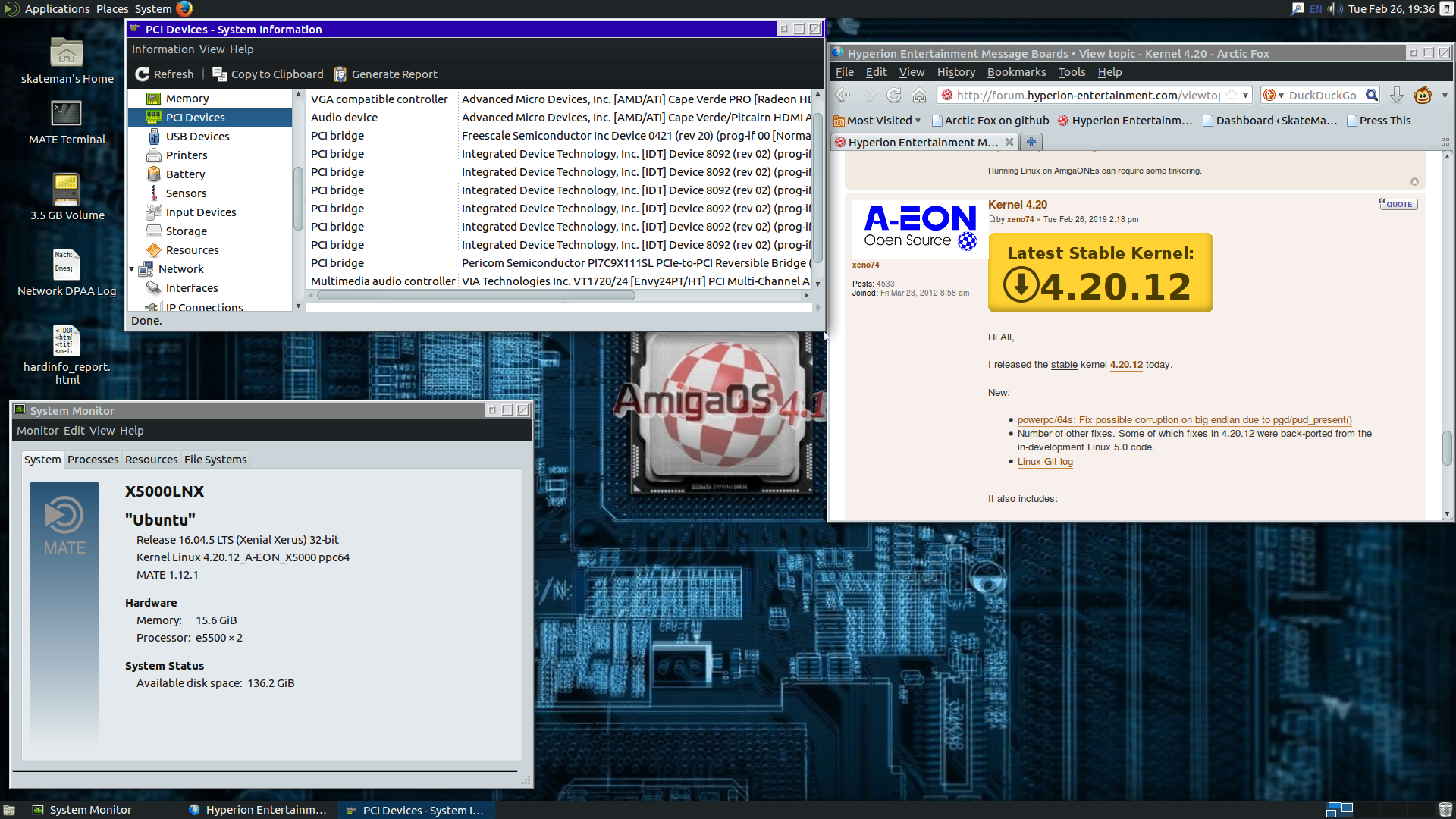Open the URL history dropdown arrow
This screenshot has height=819, width=1456.
pyautogui.click(x=1245, y=95)
